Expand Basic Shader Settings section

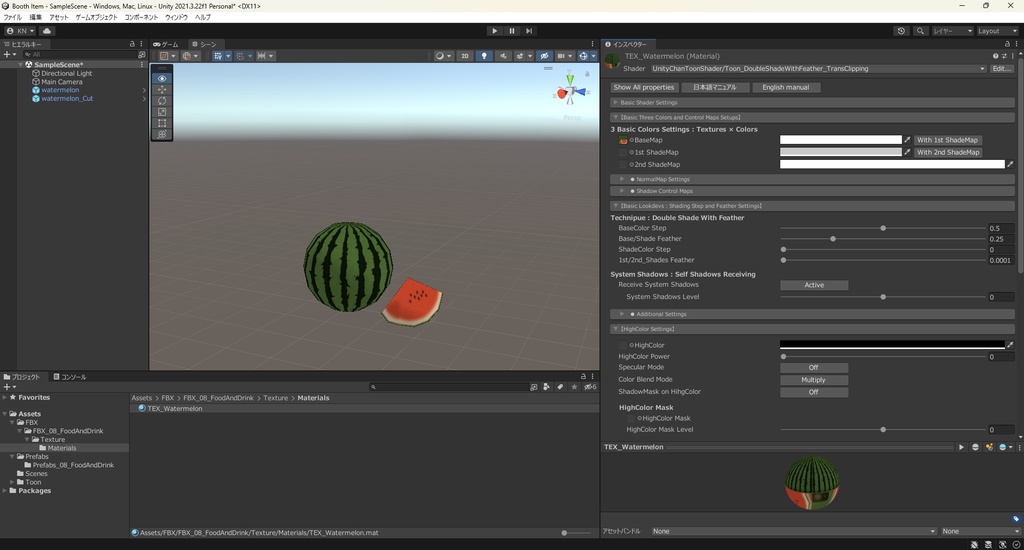812,103
